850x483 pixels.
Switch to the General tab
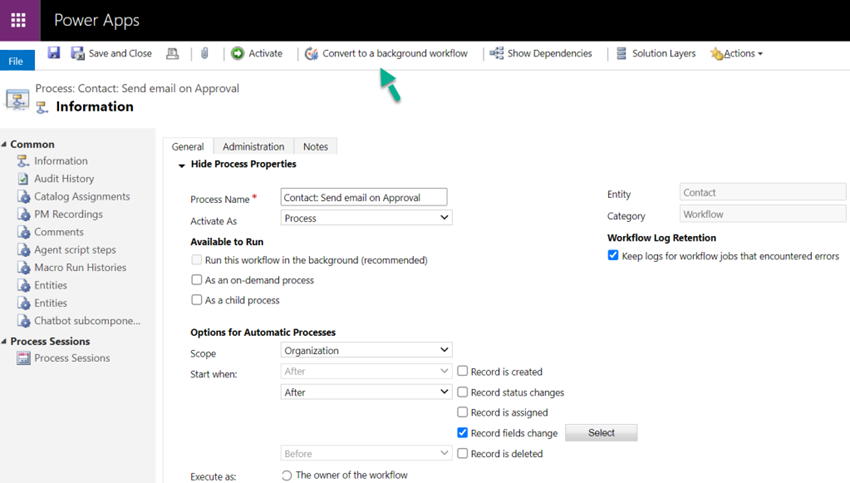pos(188,146)
